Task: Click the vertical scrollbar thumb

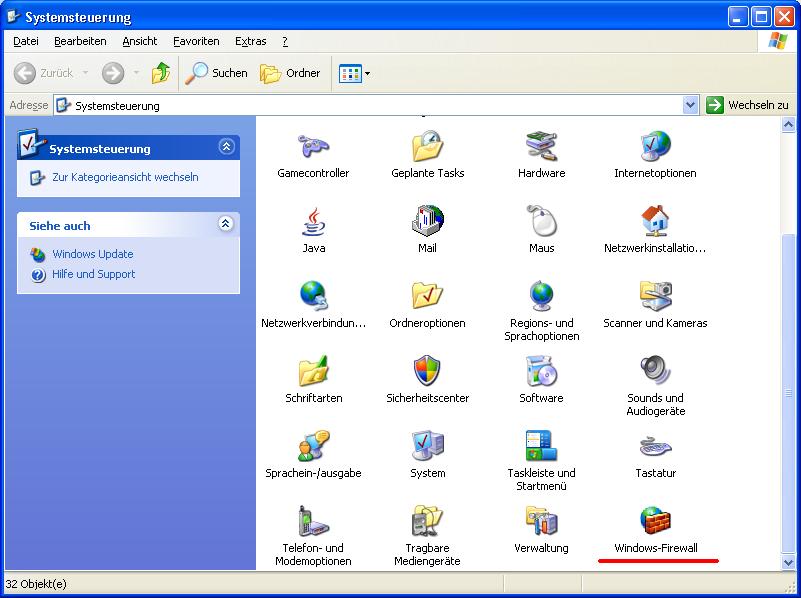Action: (x=788, y=393)
